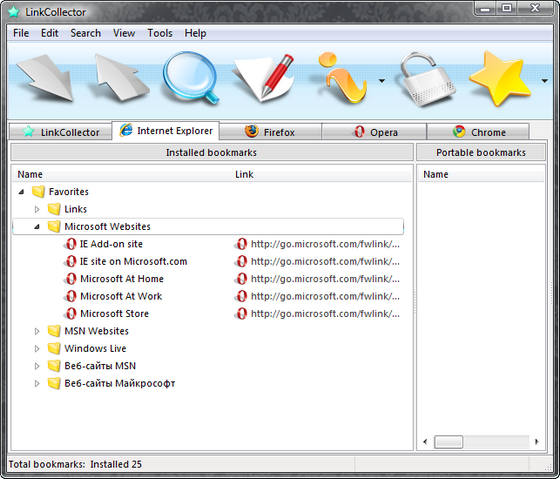Select the Microsoft Store bookmark

tap(114, 314)
